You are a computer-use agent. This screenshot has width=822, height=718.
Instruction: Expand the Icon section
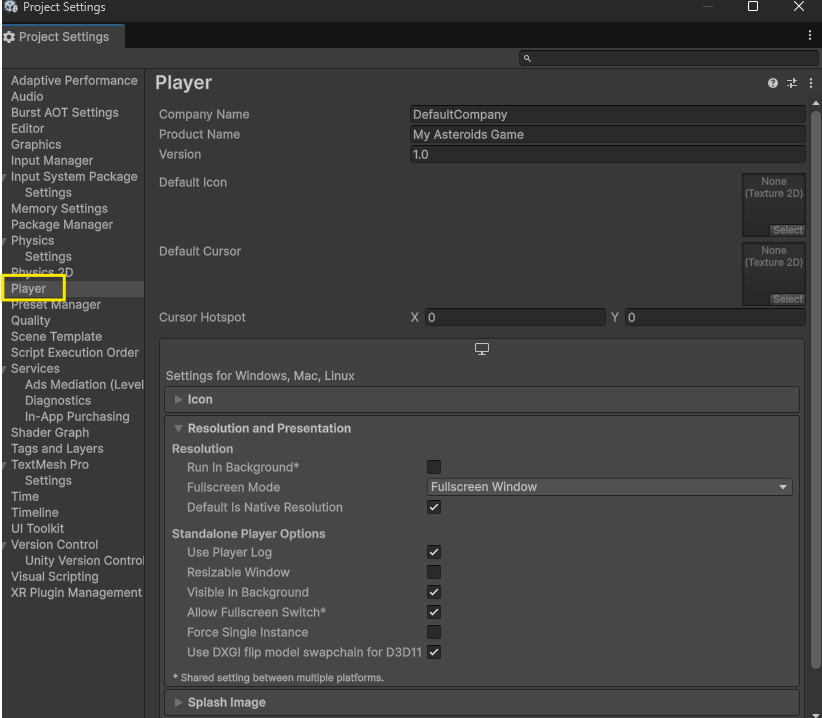pos(178,399)
